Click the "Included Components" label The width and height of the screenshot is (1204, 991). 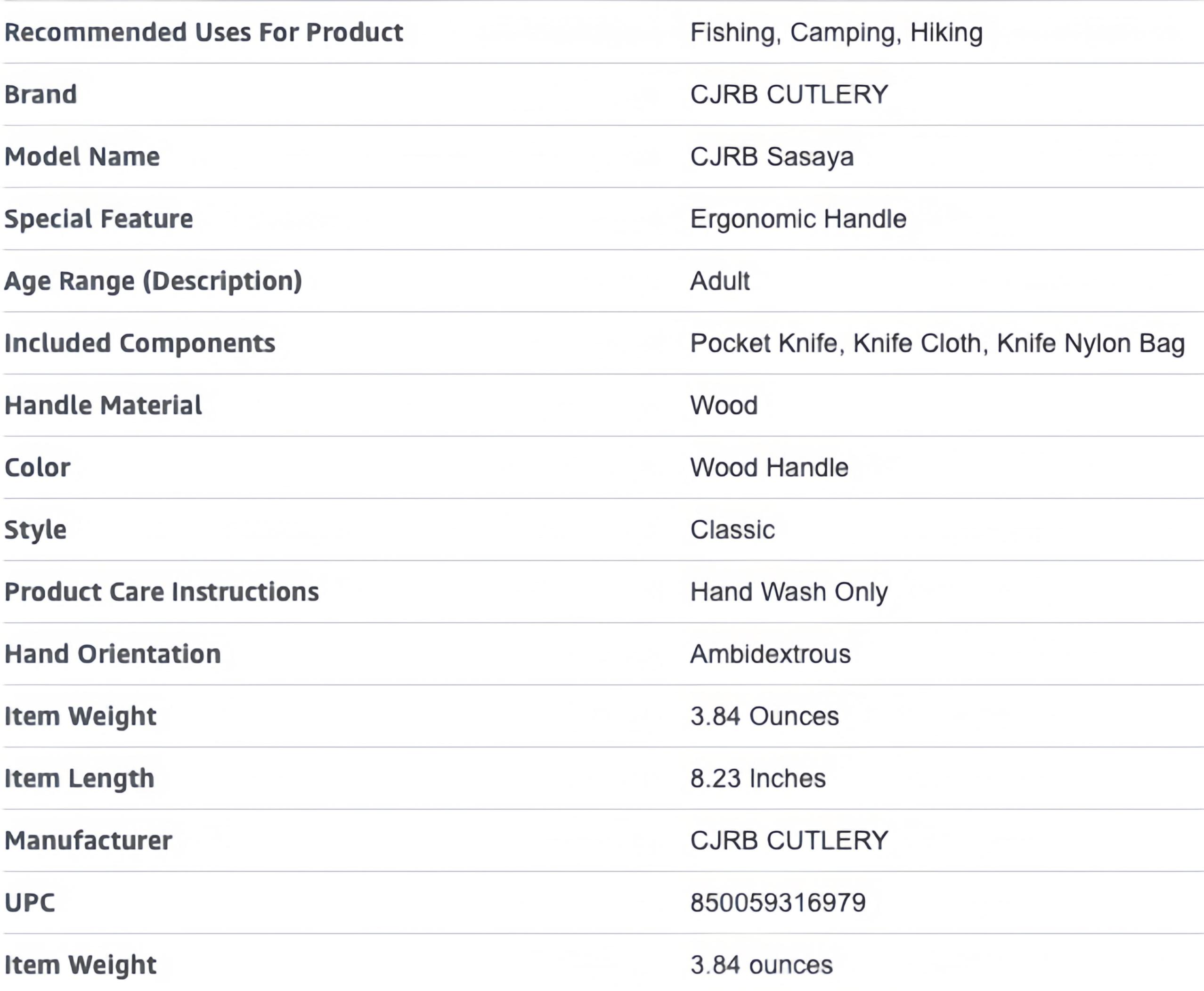click(x=140, y=344)
